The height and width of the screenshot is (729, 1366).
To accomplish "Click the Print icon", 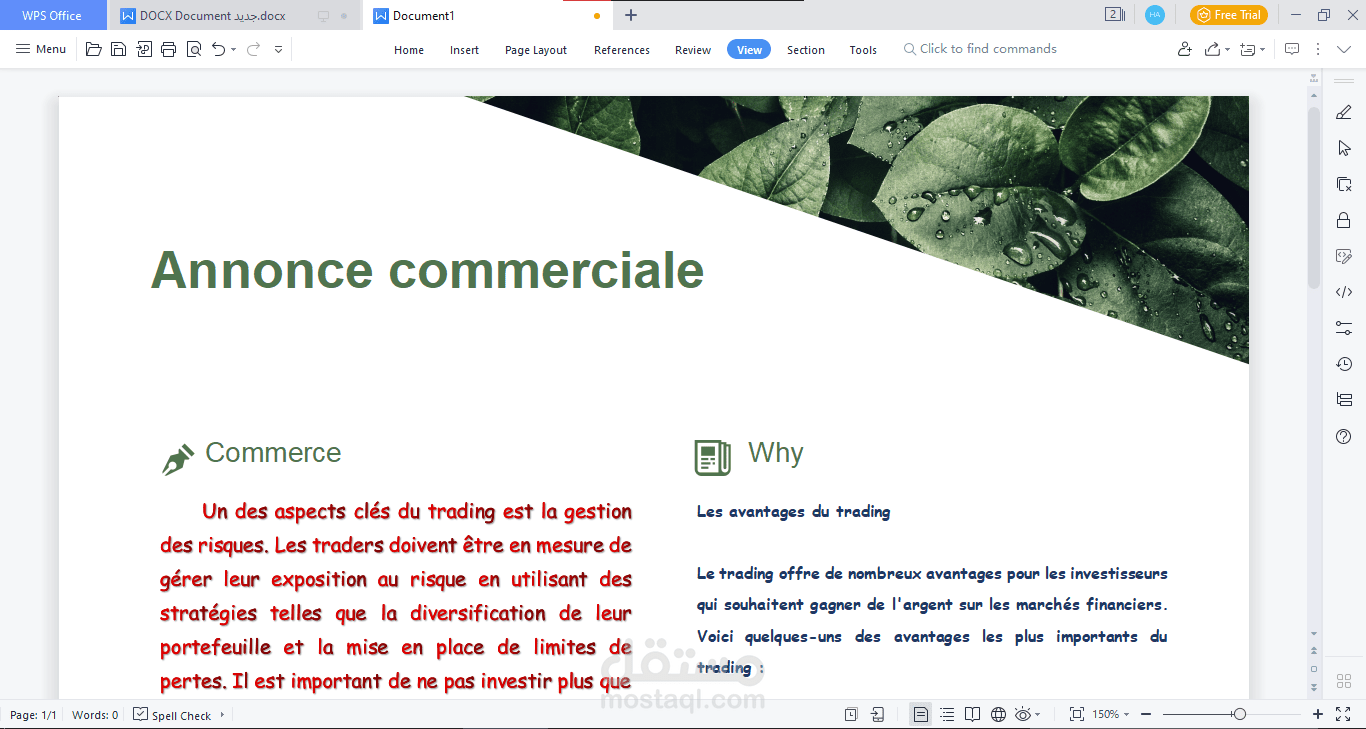I will 169,49.
